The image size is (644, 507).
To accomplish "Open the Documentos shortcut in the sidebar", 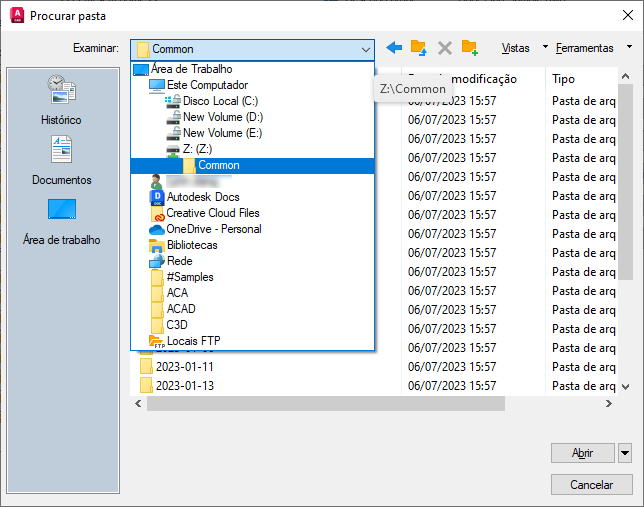I will pos(62,161).
